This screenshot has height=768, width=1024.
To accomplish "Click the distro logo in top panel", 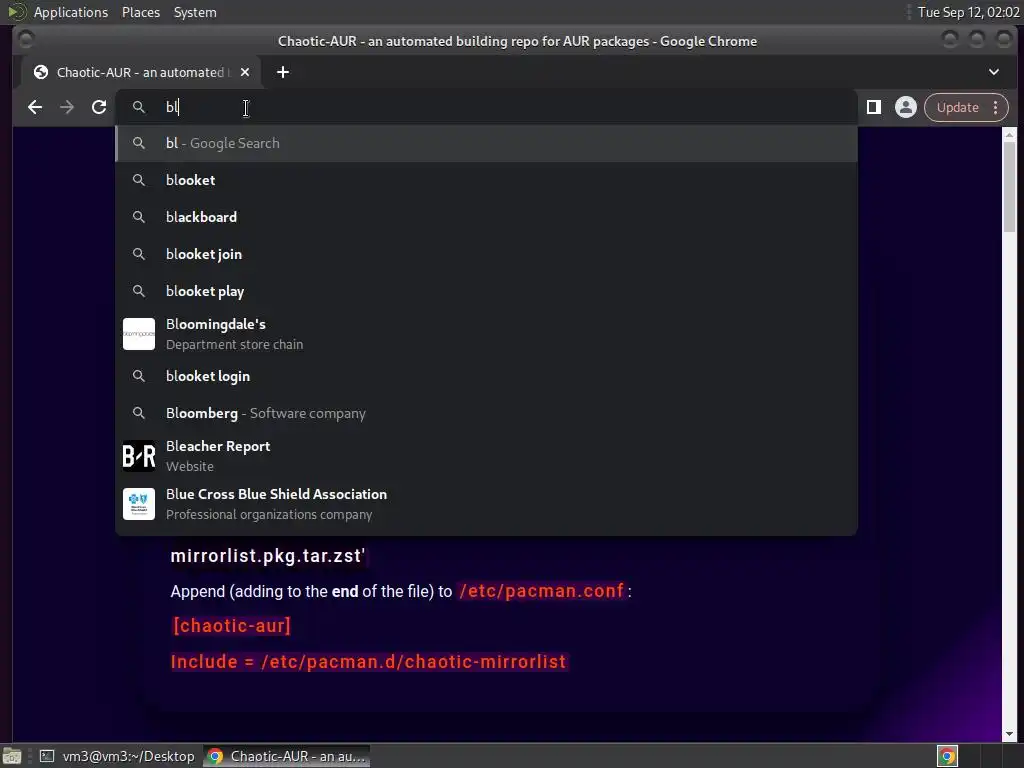I will coord(16,12).
